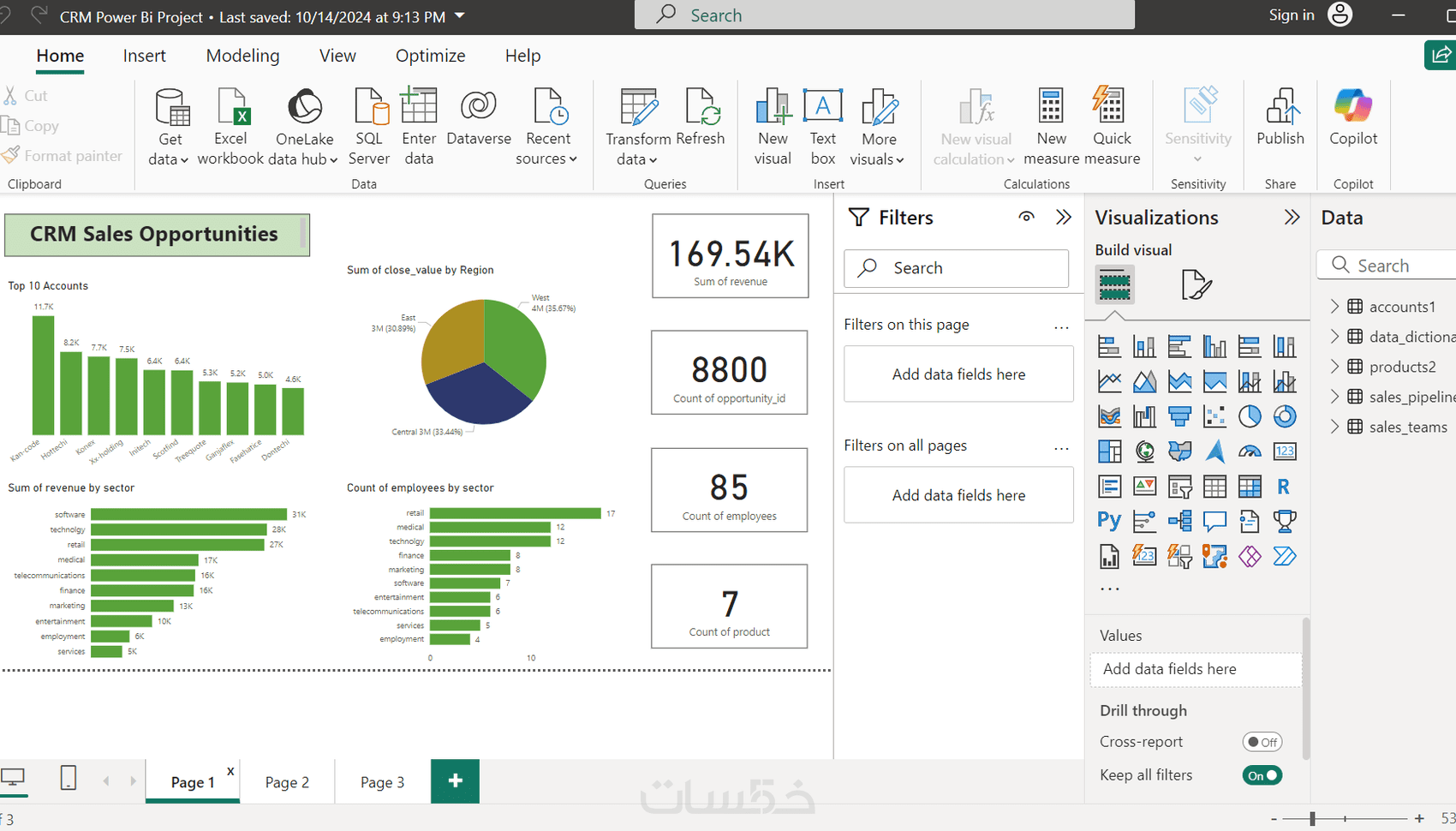Select the Pie chart visualization
The height and width of the screenshot is (831, 1456).
click(x=1250, y=415)
